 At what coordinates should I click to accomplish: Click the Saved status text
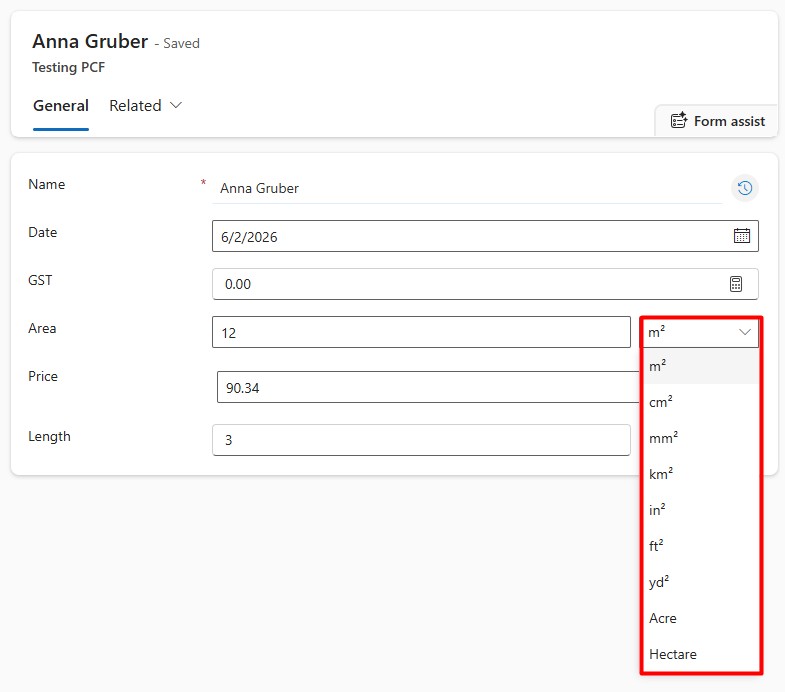point(181,44)
